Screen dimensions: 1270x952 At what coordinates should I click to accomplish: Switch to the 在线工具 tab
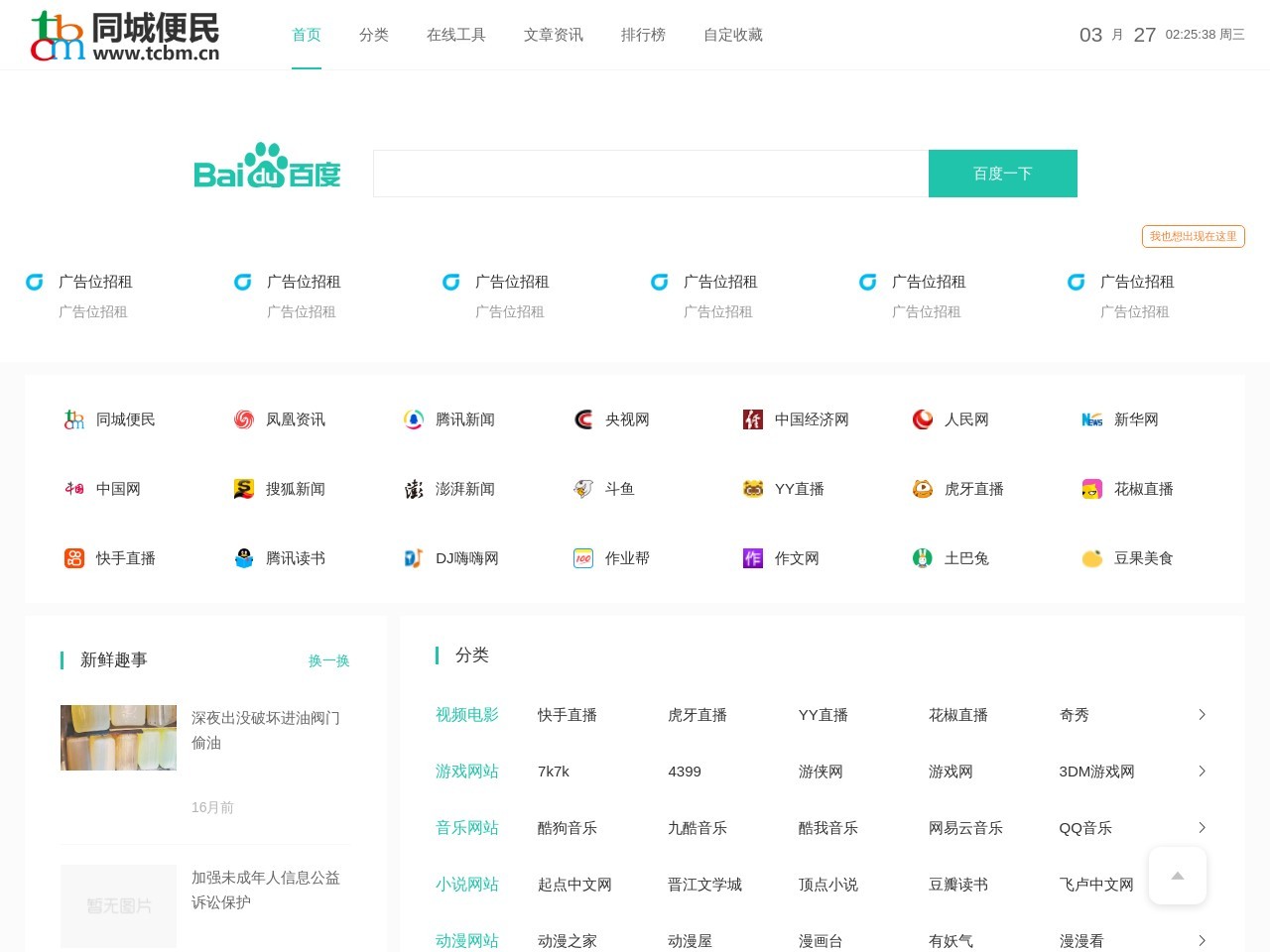point(455,35)
